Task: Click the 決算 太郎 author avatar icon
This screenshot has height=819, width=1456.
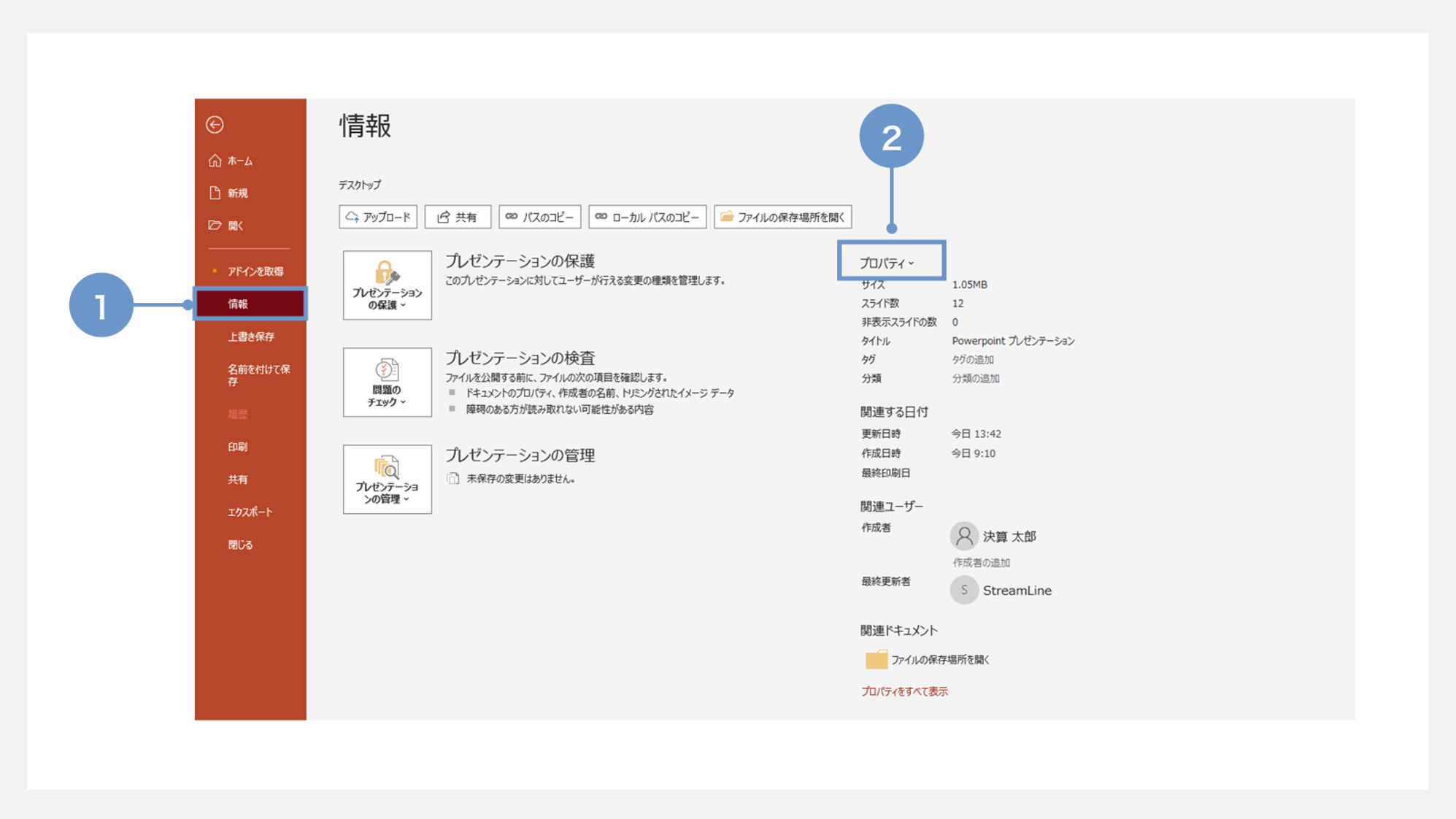Action: tap(964, 537)
